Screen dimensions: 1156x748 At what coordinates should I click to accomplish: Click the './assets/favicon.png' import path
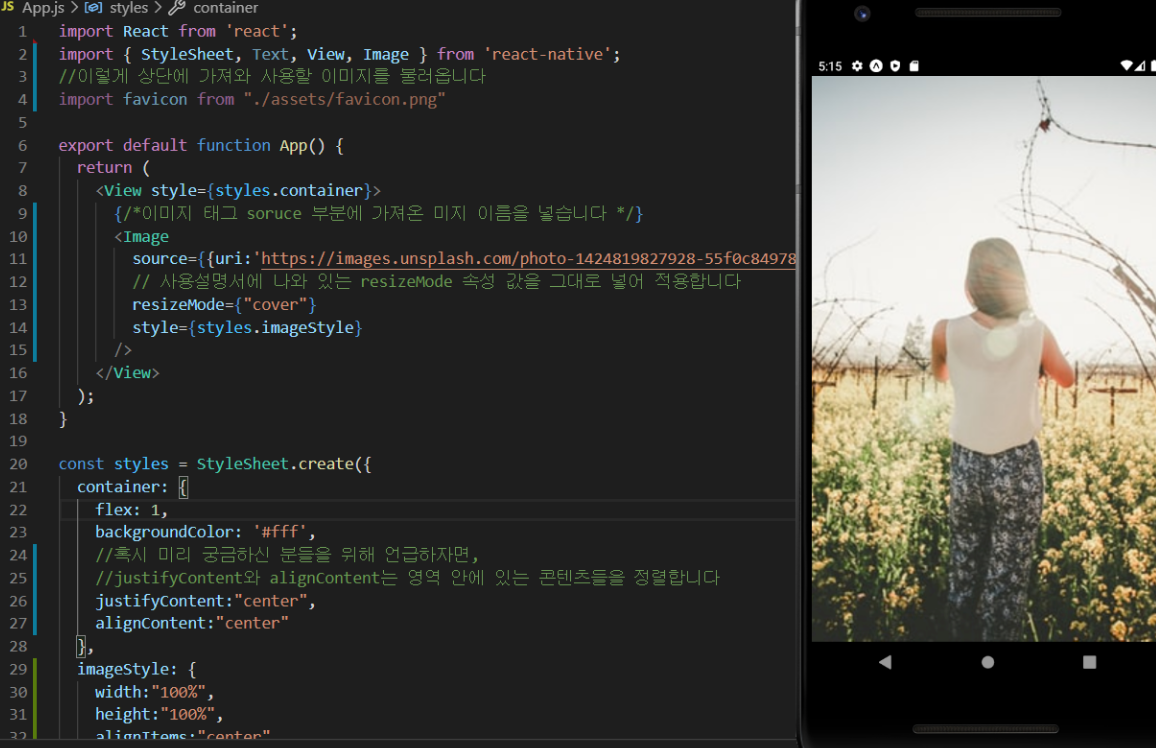click(344, 99)
